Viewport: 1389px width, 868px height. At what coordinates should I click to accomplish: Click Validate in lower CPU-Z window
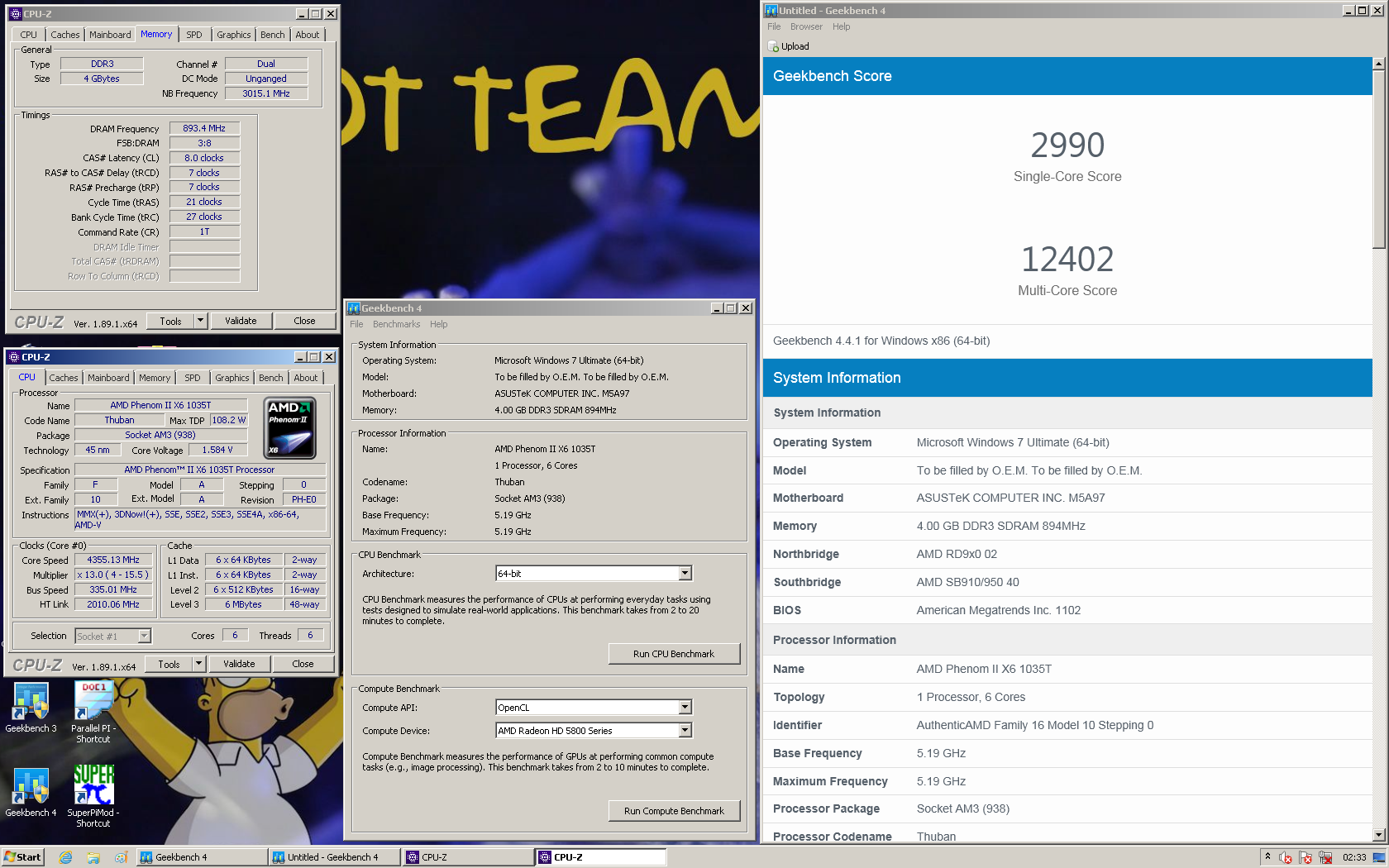239,664
